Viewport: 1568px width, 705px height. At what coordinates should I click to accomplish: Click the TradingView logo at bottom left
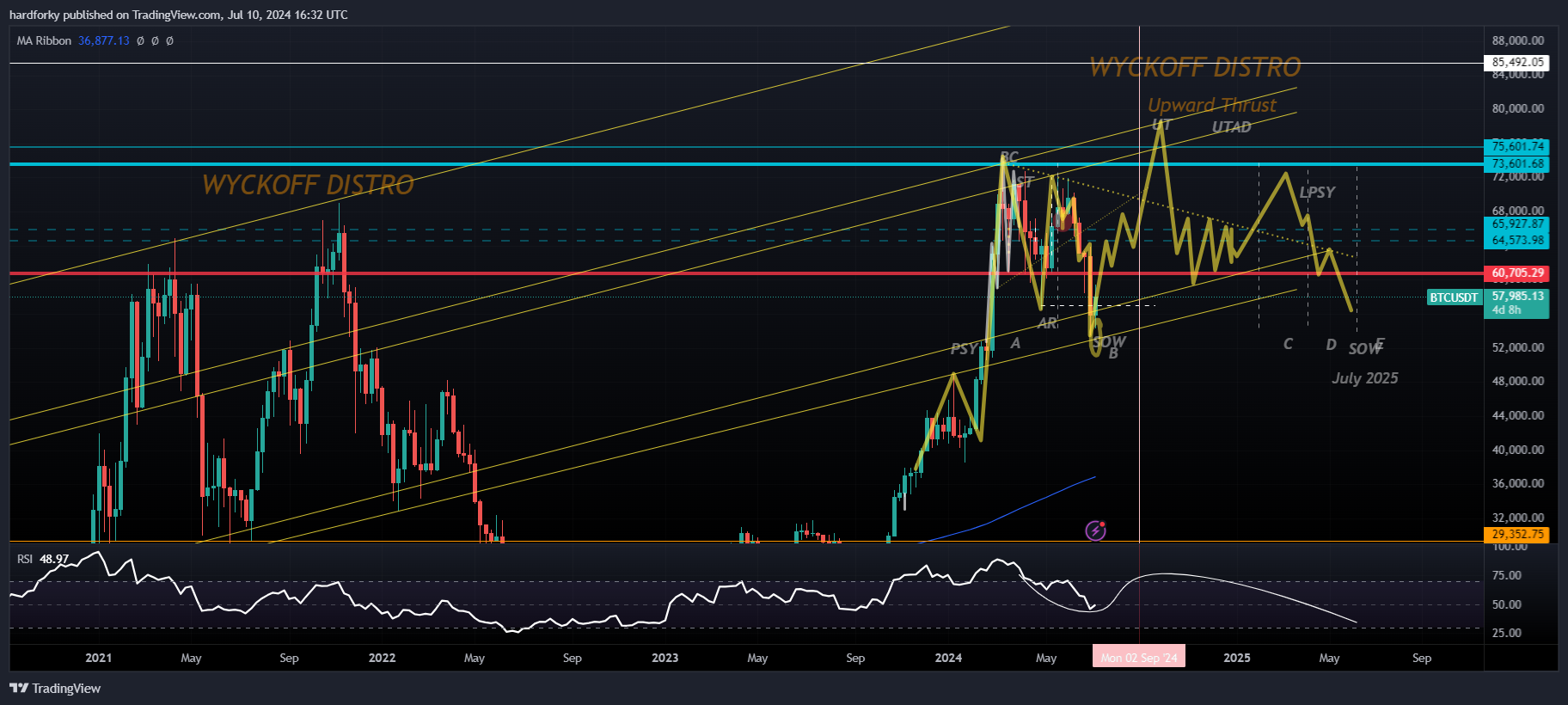55,688
